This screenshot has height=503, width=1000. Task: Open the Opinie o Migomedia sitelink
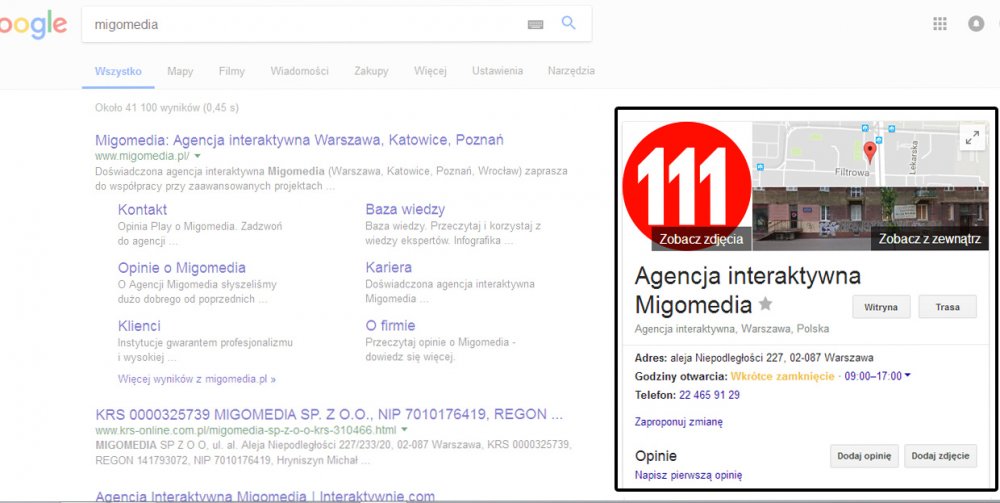pos(182,268)
